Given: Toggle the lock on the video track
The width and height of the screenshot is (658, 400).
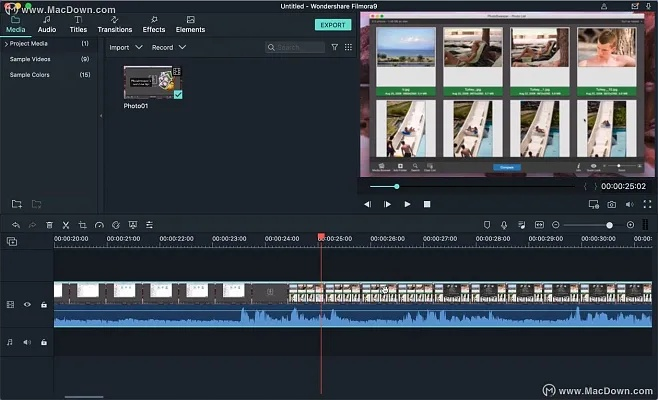Looking at the screenshot, I should [44, 305].
